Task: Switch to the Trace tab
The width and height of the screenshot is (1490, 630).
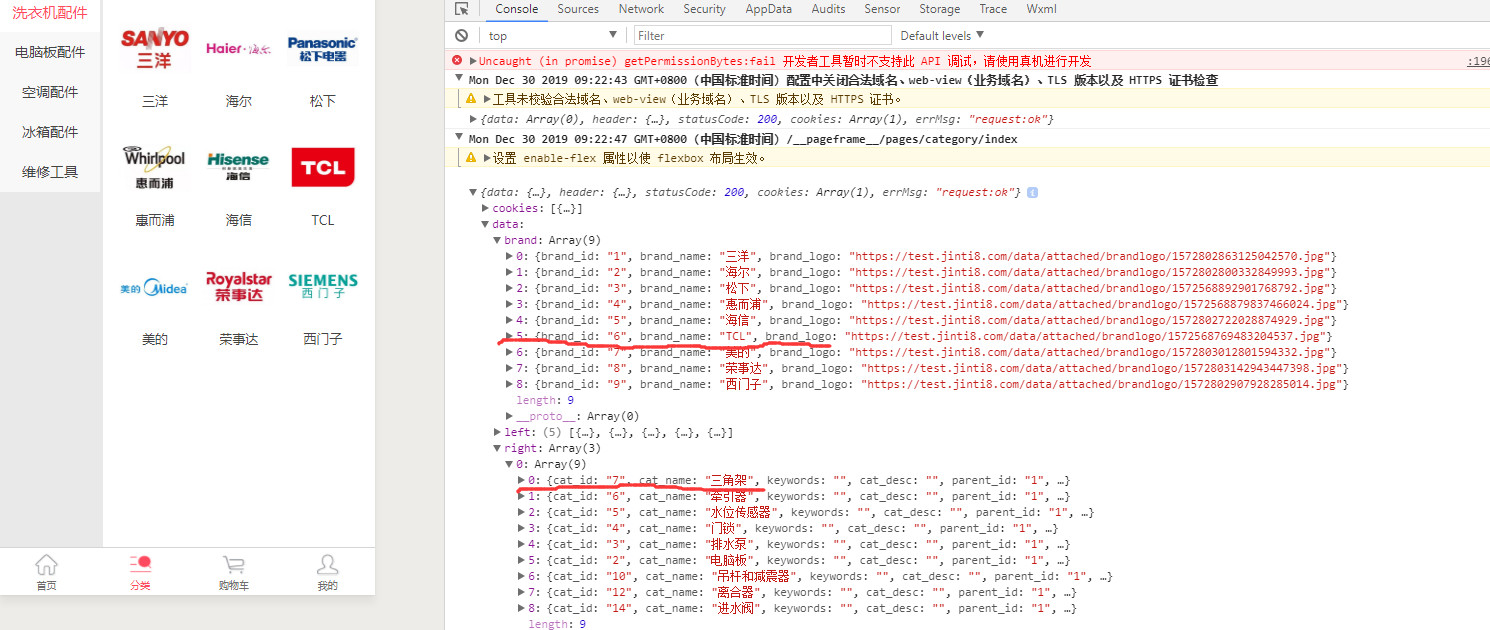Action: tap(993, 9)
